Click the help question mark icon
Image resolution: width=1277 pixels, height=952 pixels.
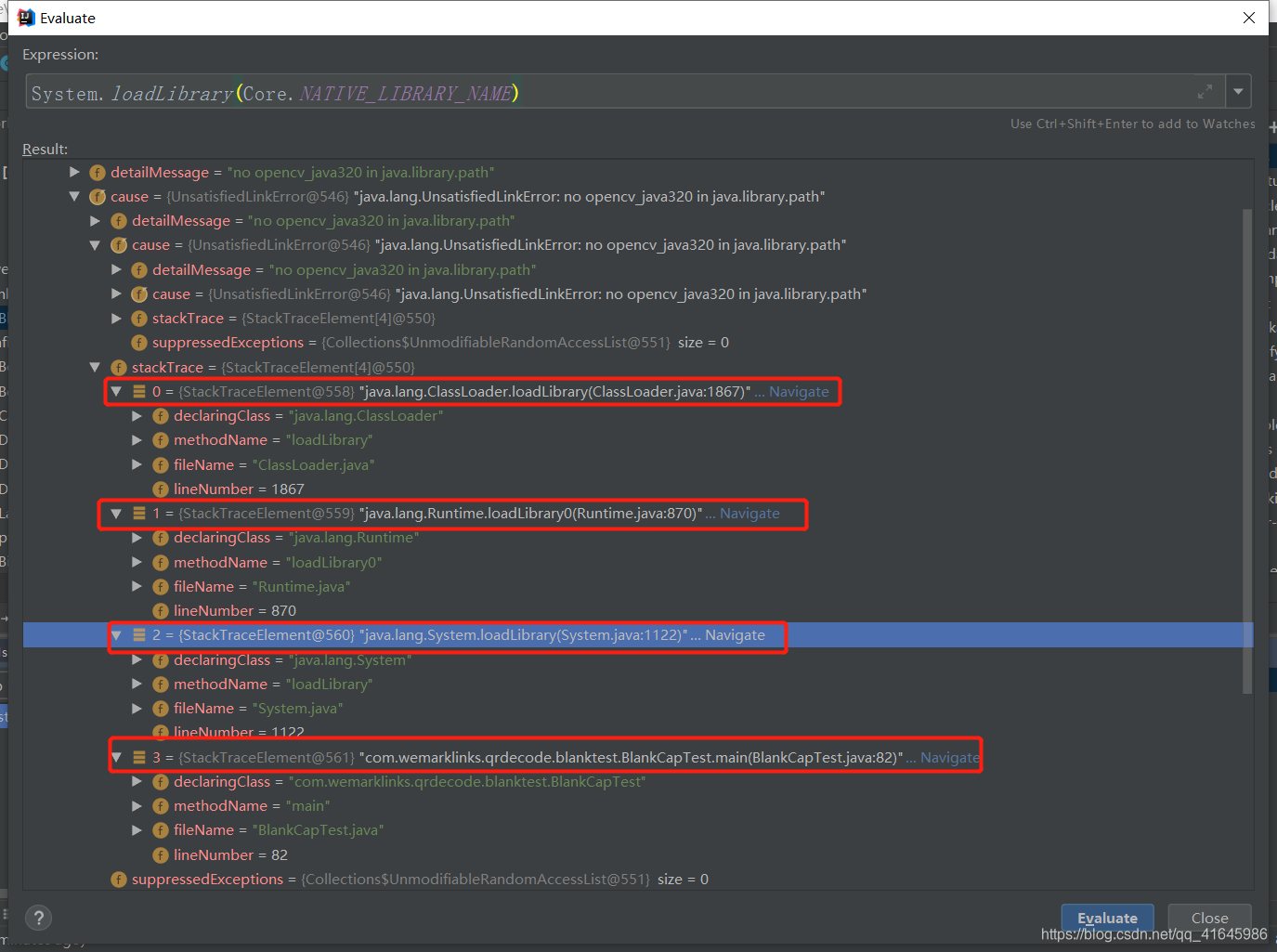click(37, 918)
